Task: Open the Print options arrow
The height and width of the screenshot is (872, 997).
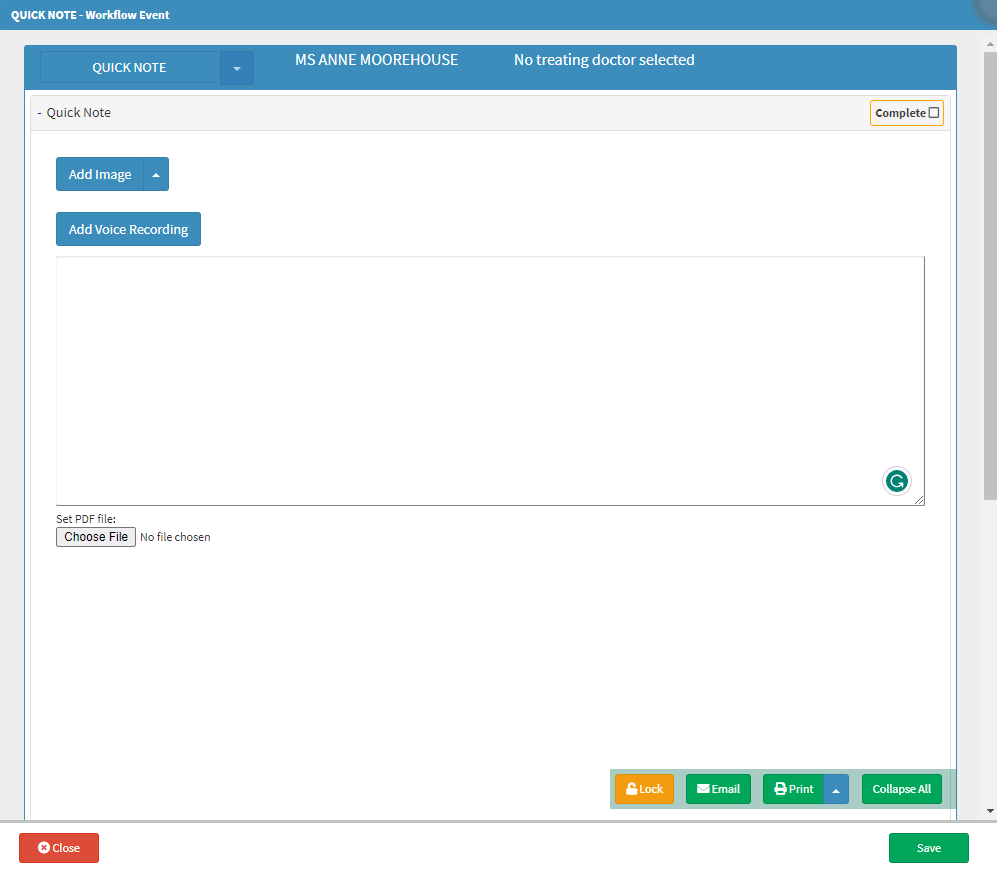Action: coord(836,789)
